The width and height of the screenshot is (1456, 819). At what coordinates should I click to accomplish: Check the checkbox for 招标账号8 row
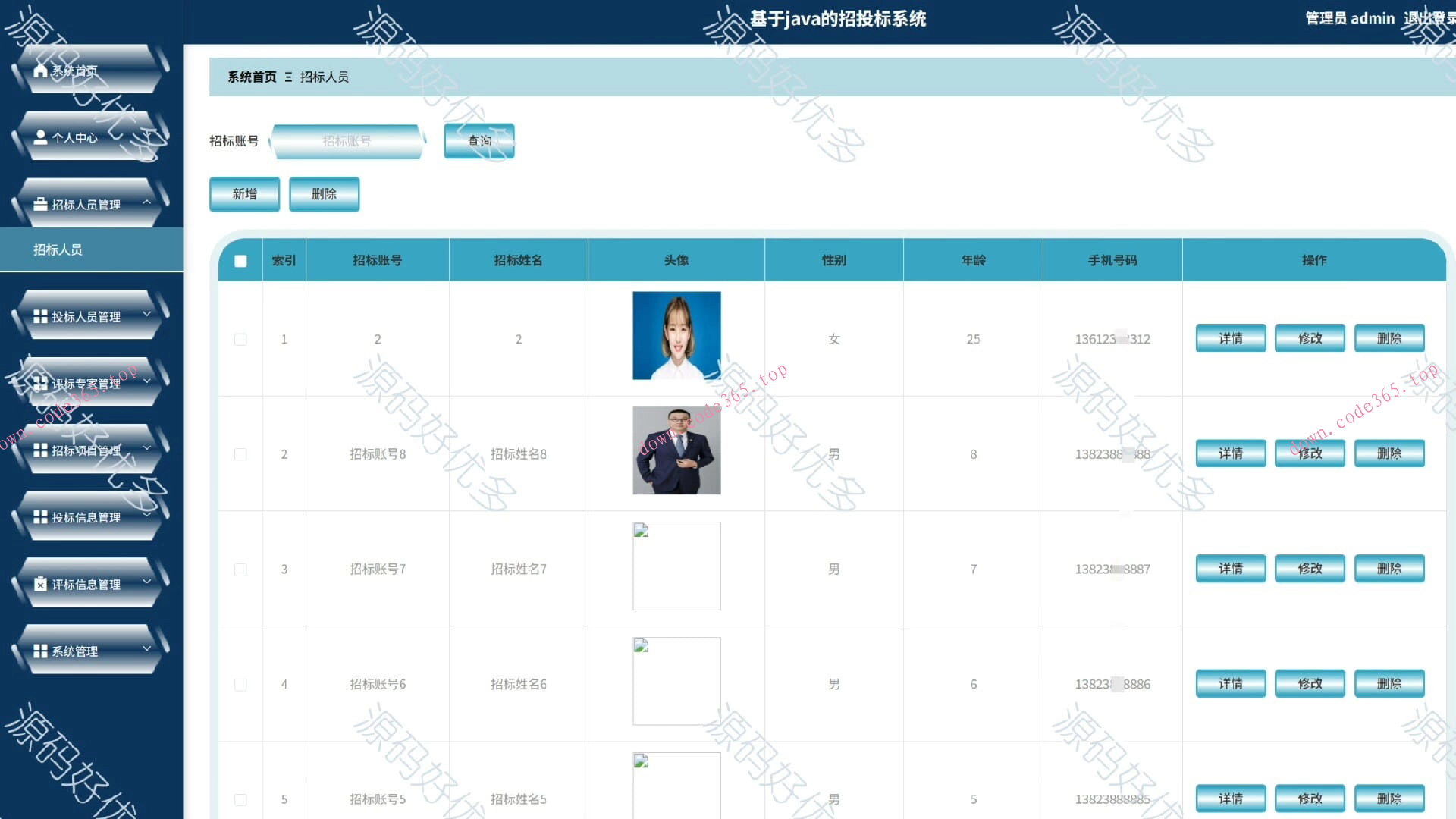240,454
